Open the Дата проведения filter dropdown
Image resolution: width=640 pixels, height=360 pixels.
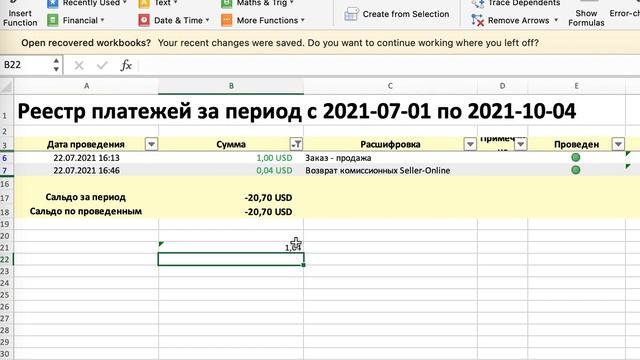click(151, 144)
